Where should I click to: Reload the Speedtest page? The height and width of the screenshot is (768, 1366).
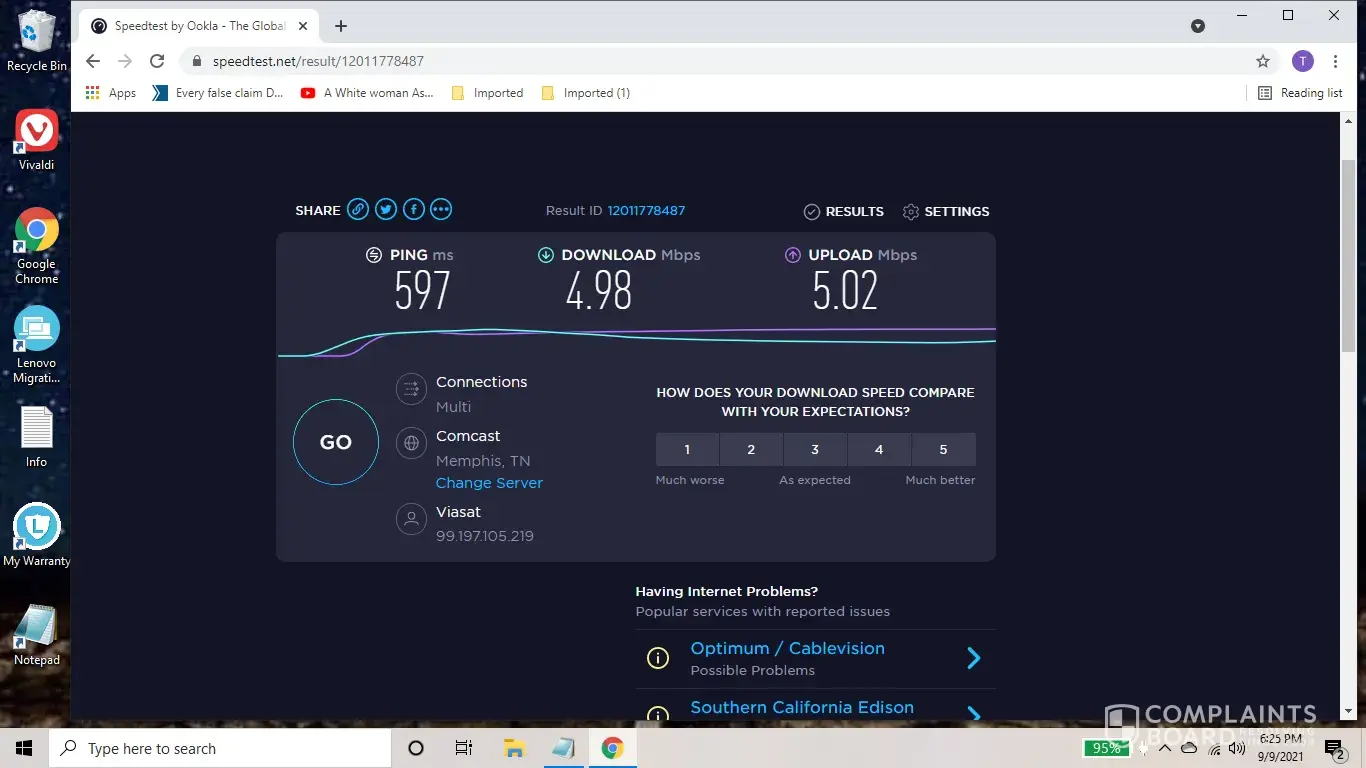tap(157, 61)
